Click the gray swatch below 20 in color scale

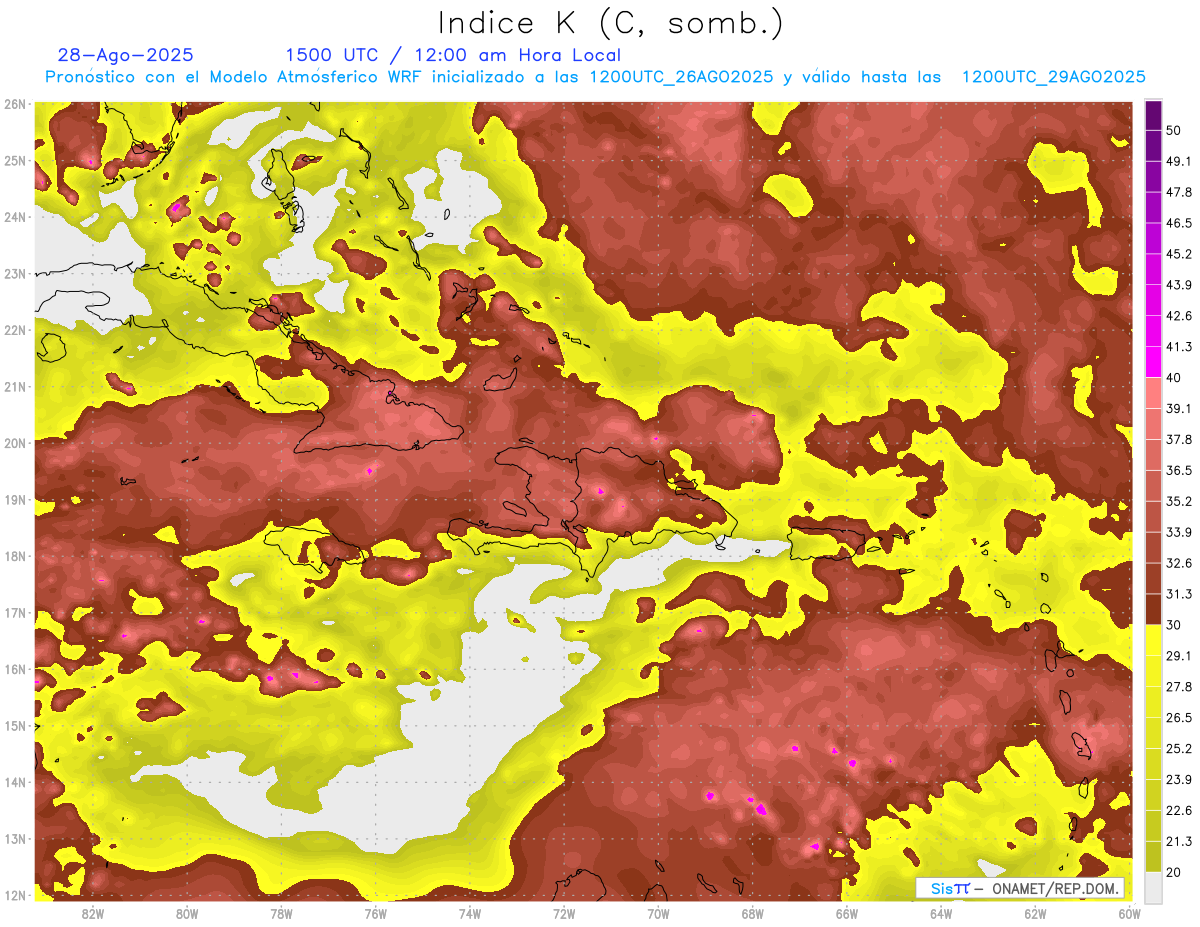(x=1153, y=886)
